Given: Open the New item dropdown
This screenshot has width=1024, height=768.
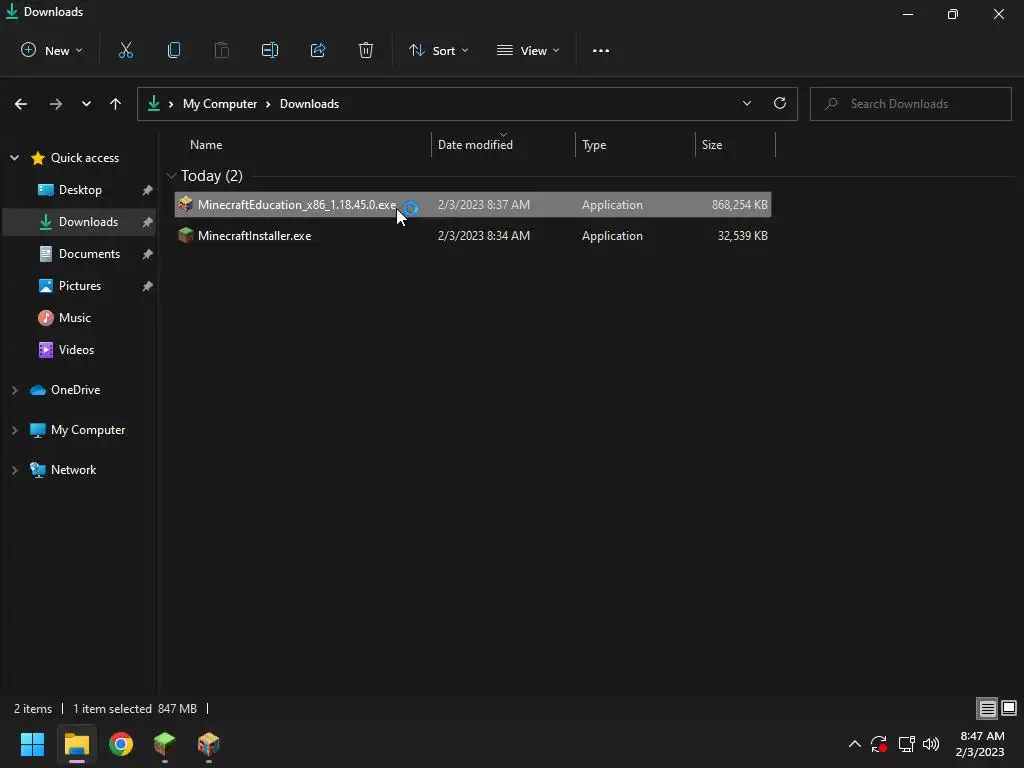Looking at the screenshot, I should pyautogui.click(x=52, y=50).
